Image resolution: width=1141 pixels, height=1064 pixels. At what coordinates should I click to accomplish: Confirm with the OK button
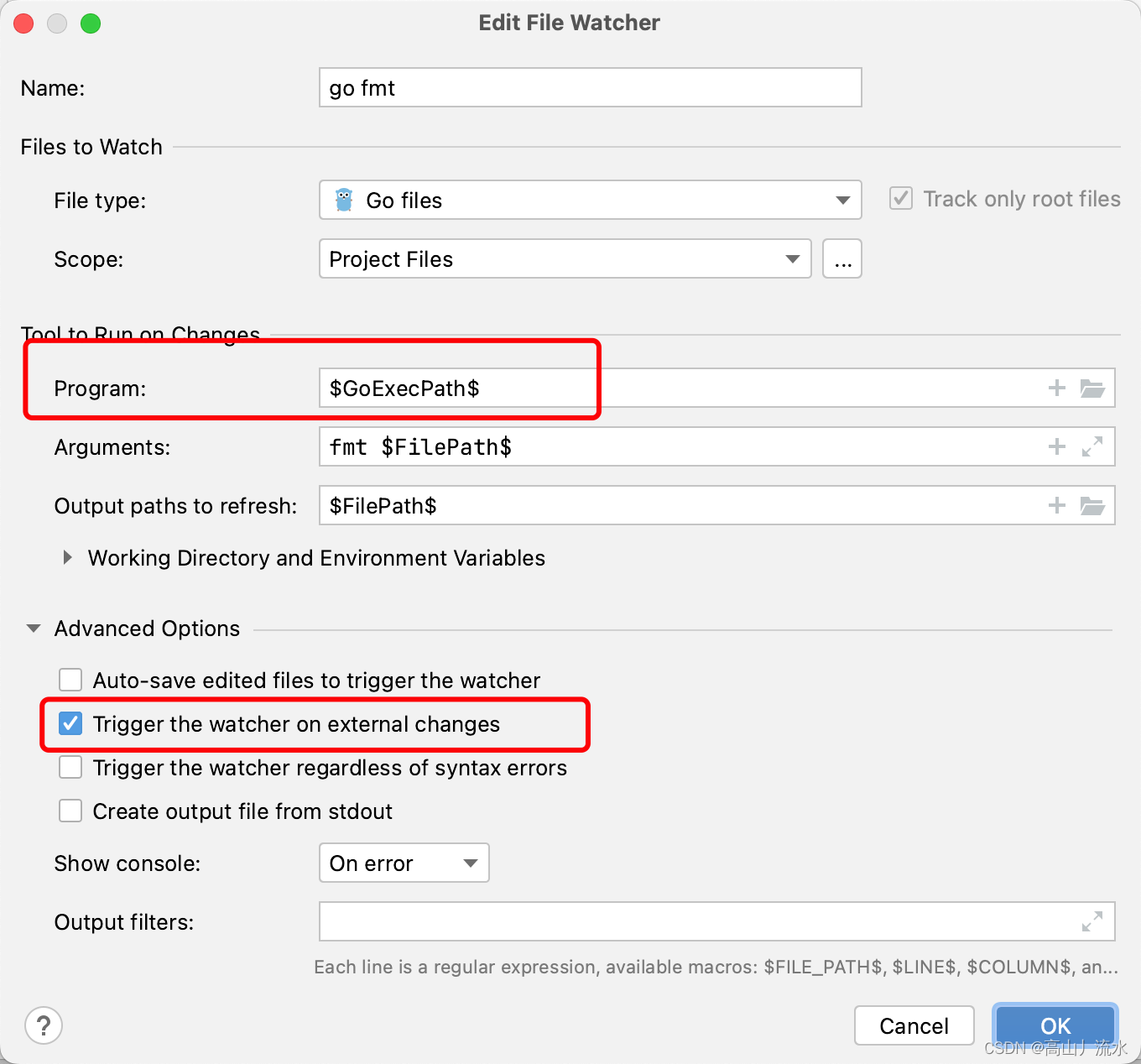tap(1055, 1025)
